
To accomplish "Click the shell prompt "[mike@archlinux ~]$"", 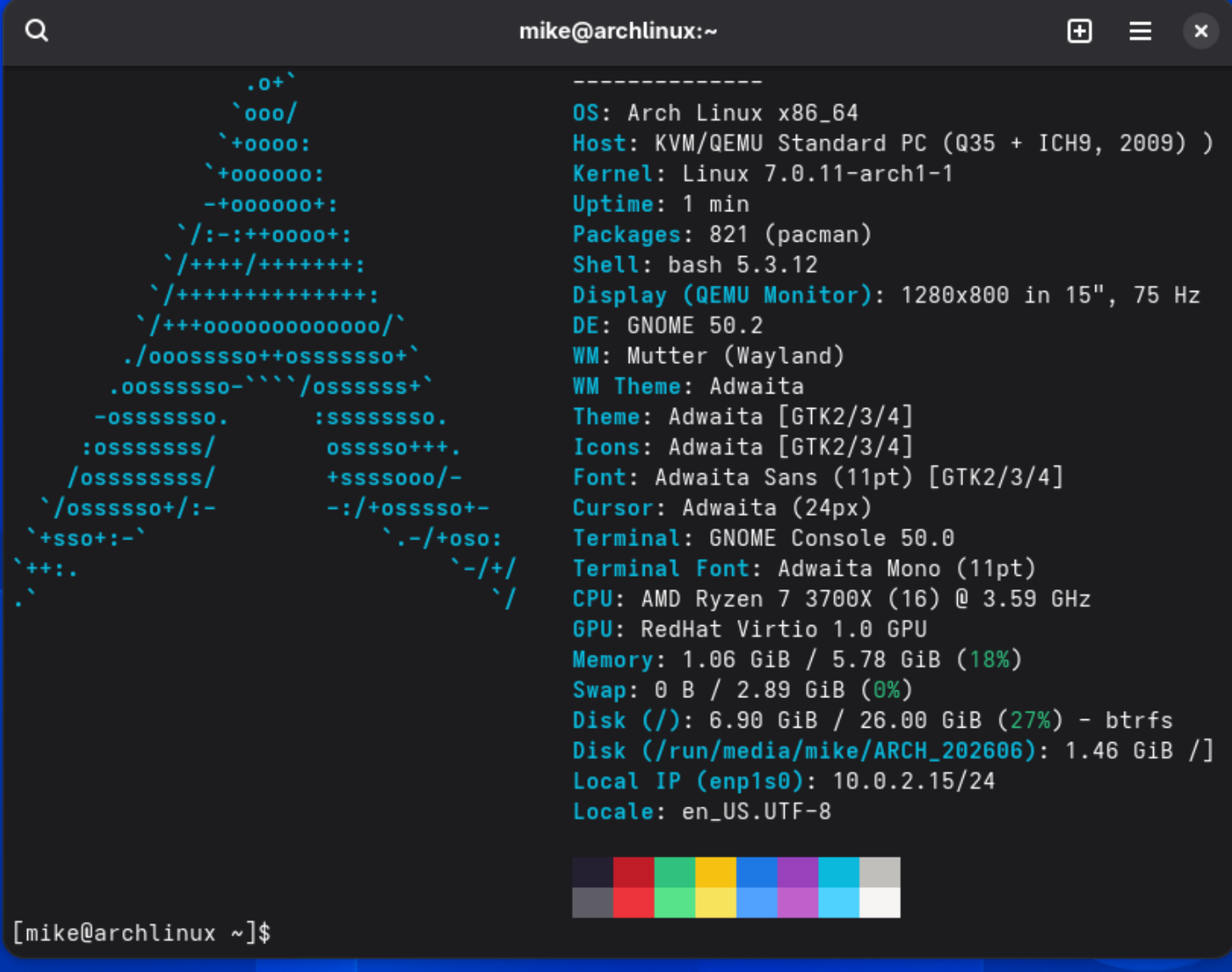I will 142,933.
